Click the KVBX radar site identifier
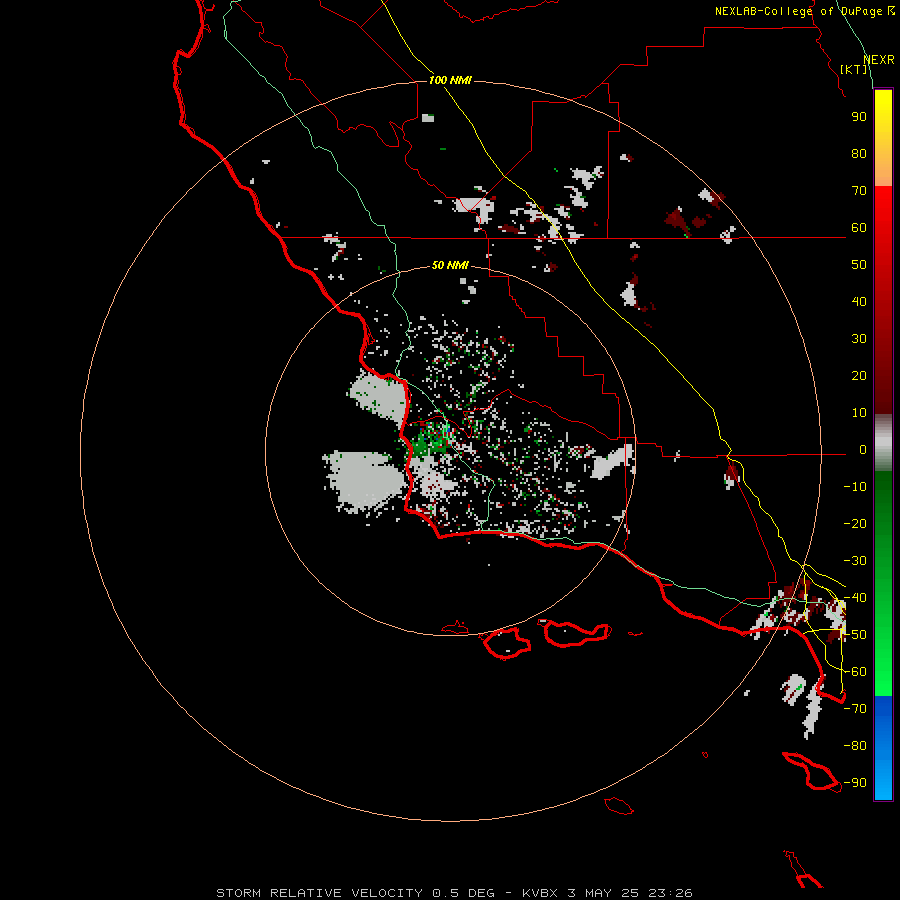900x900 pixels. (540, 893)
